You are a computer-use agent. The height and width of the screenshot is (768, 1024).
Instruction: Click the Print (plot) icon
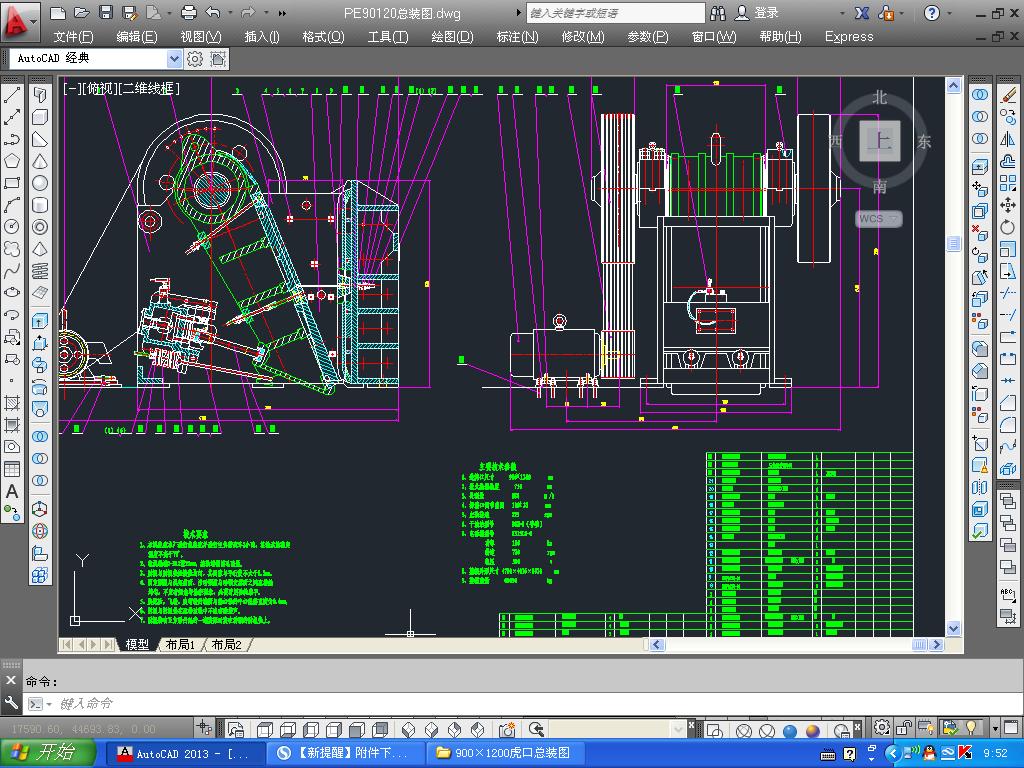point(189,13)
